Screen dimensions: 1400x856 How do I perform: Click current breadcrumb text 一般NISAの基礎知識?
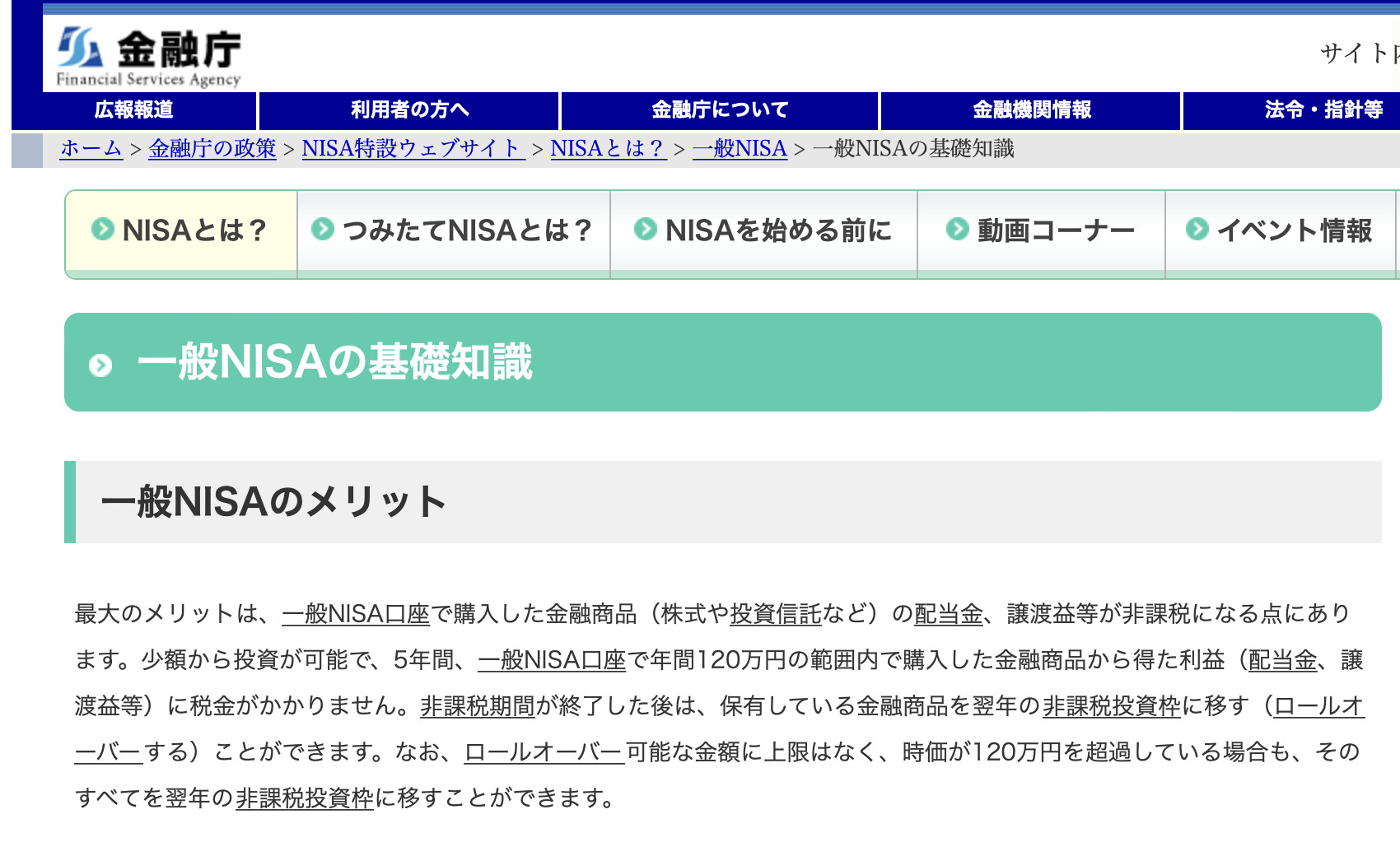pyautogui.click(x=913, y=148)
